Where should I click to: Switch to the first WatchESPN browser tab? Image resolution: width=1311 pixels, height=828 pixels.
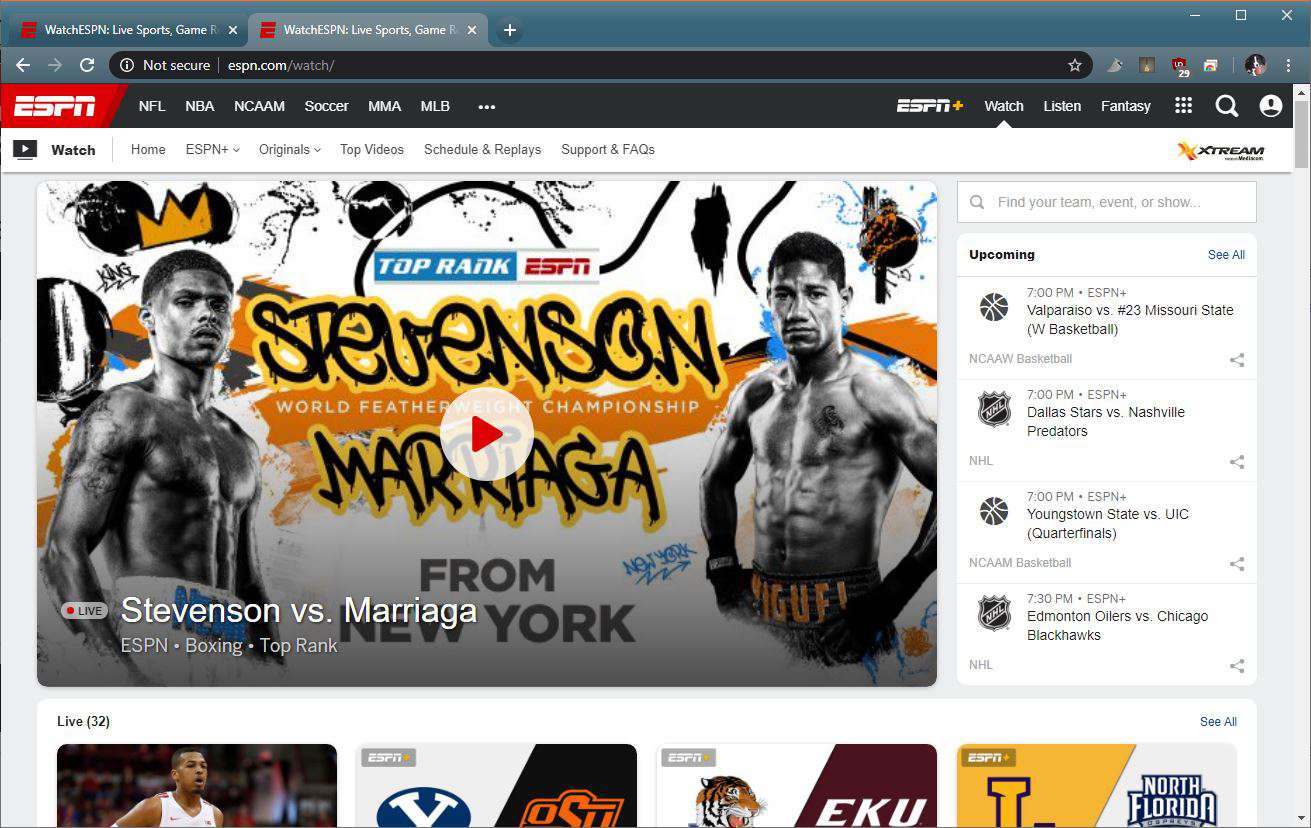(x=130, y=29)
